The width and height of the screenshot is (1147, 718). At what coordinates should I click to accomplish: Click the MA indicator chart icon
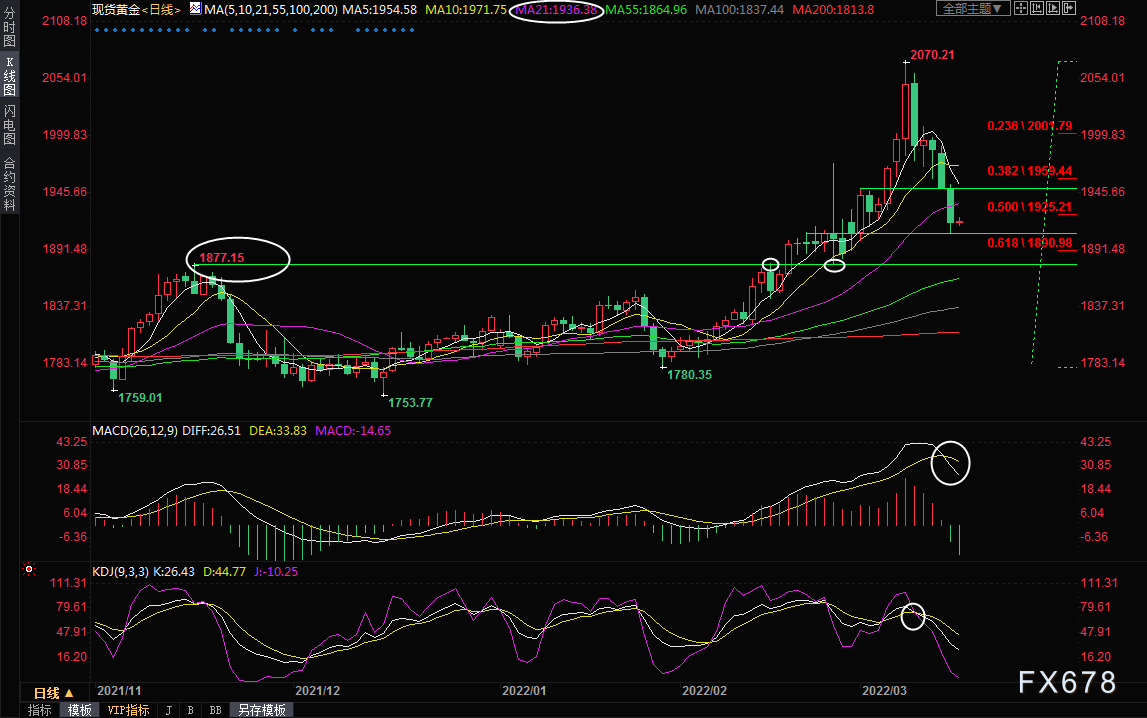point(195,9)
